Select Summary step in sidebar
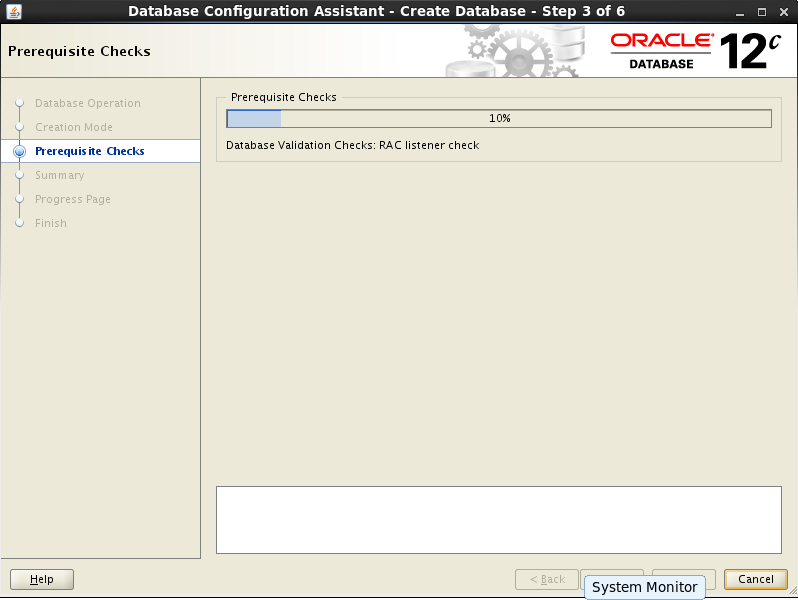 [60, 175]
